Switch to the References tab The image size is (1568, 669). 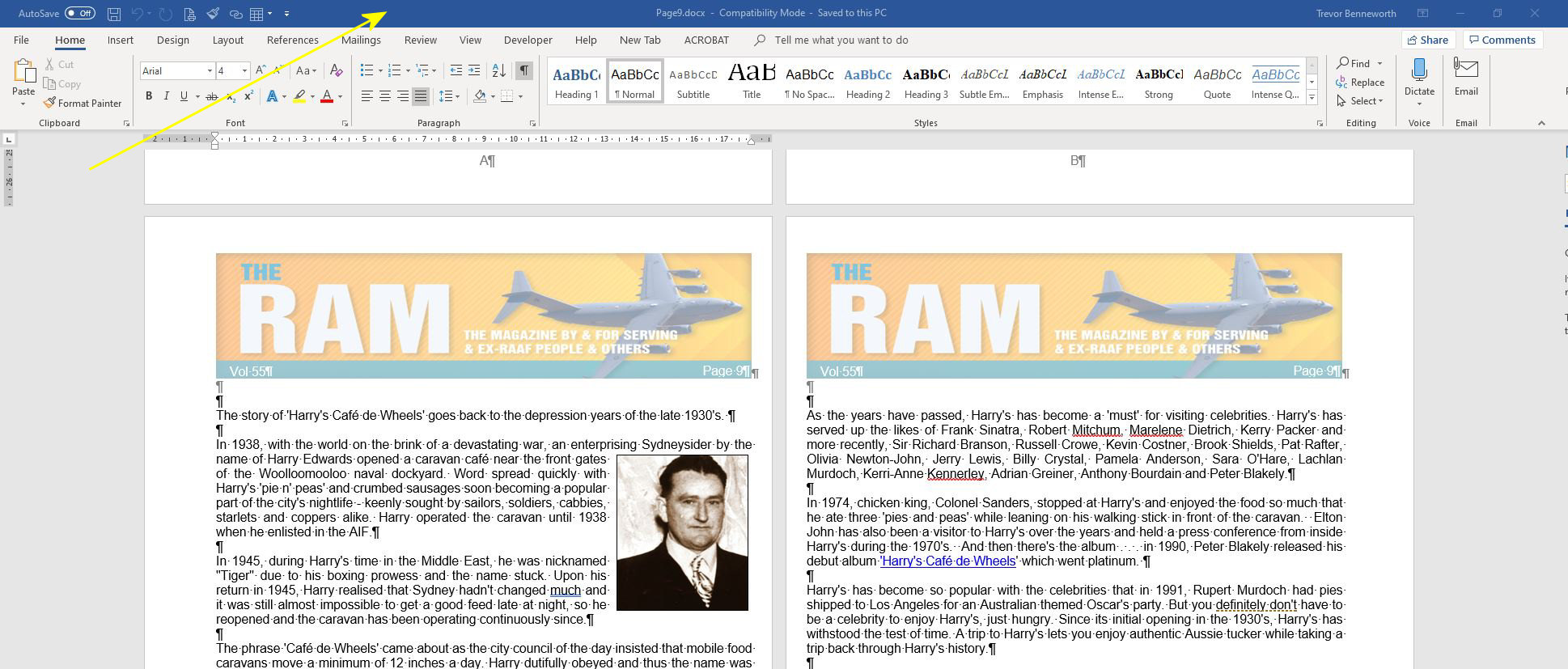[292, 40]
